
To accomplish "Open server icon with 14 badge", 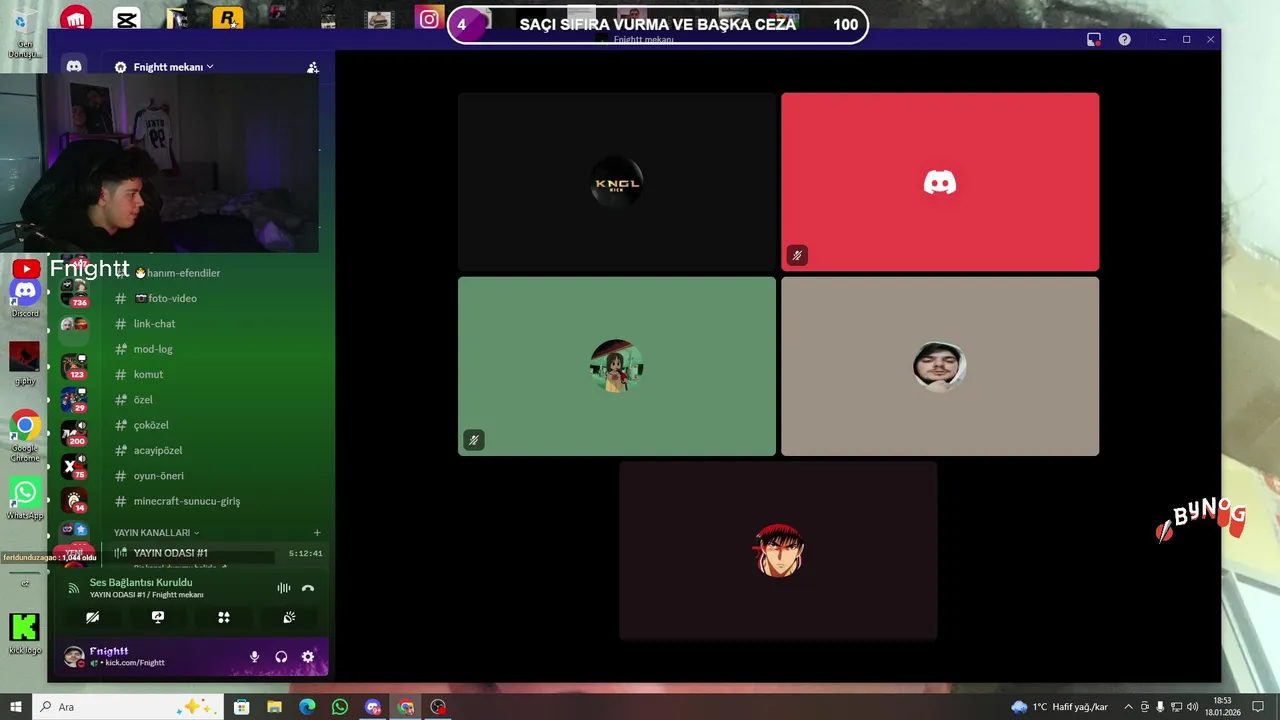I will pyautogui.click(x=74, y=499).
